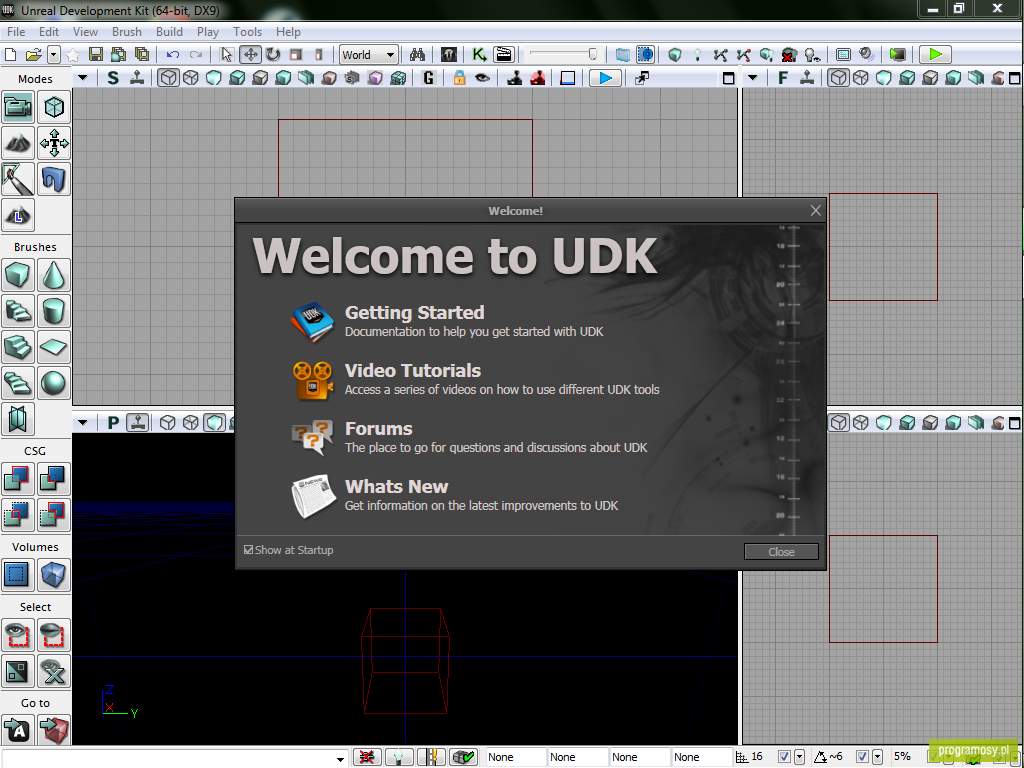The image size is (1024, 768).
Task: Open Matinee clapperboard icon
Action: [x=504, y=55]
